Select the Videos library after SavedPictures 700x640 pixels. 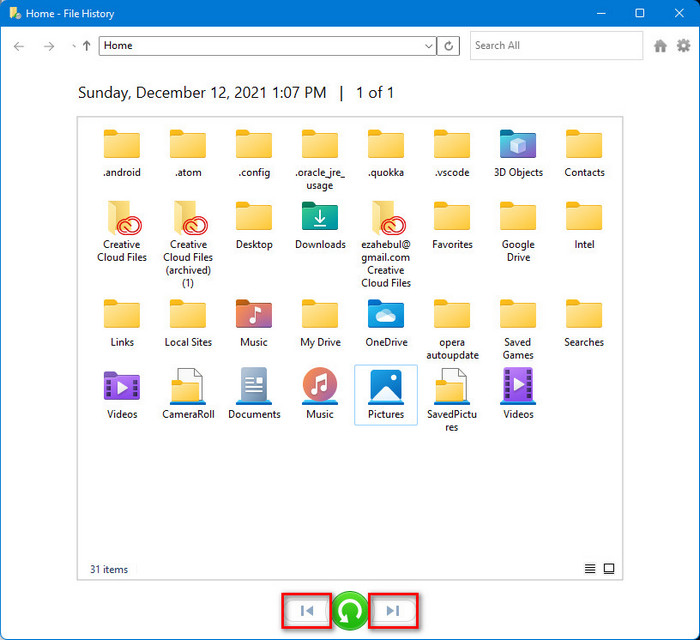518,395
